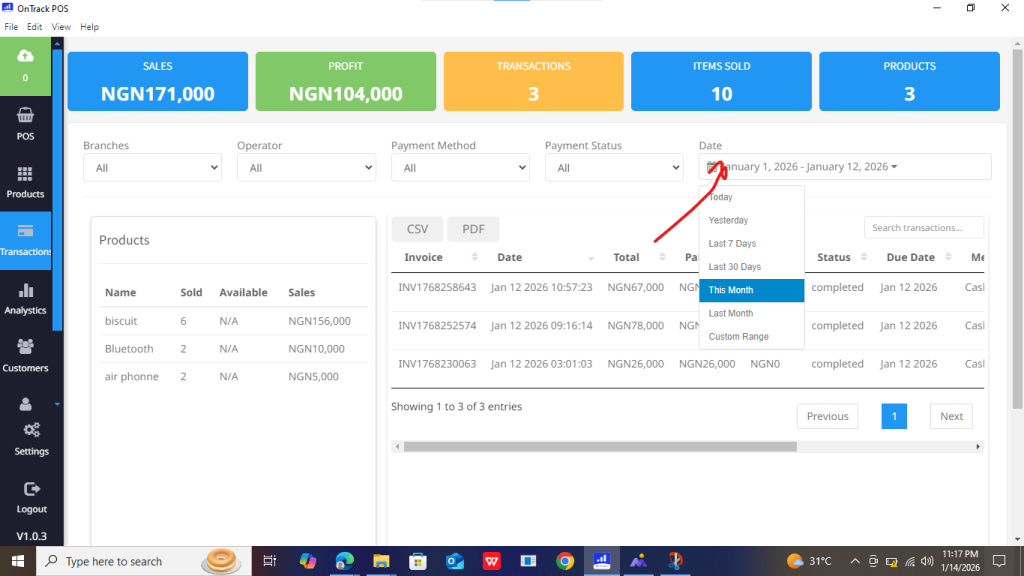This screenshot has height=576, width=1024.
Task: Click the horizontal table scrollbar
Action: pos(600,447)
